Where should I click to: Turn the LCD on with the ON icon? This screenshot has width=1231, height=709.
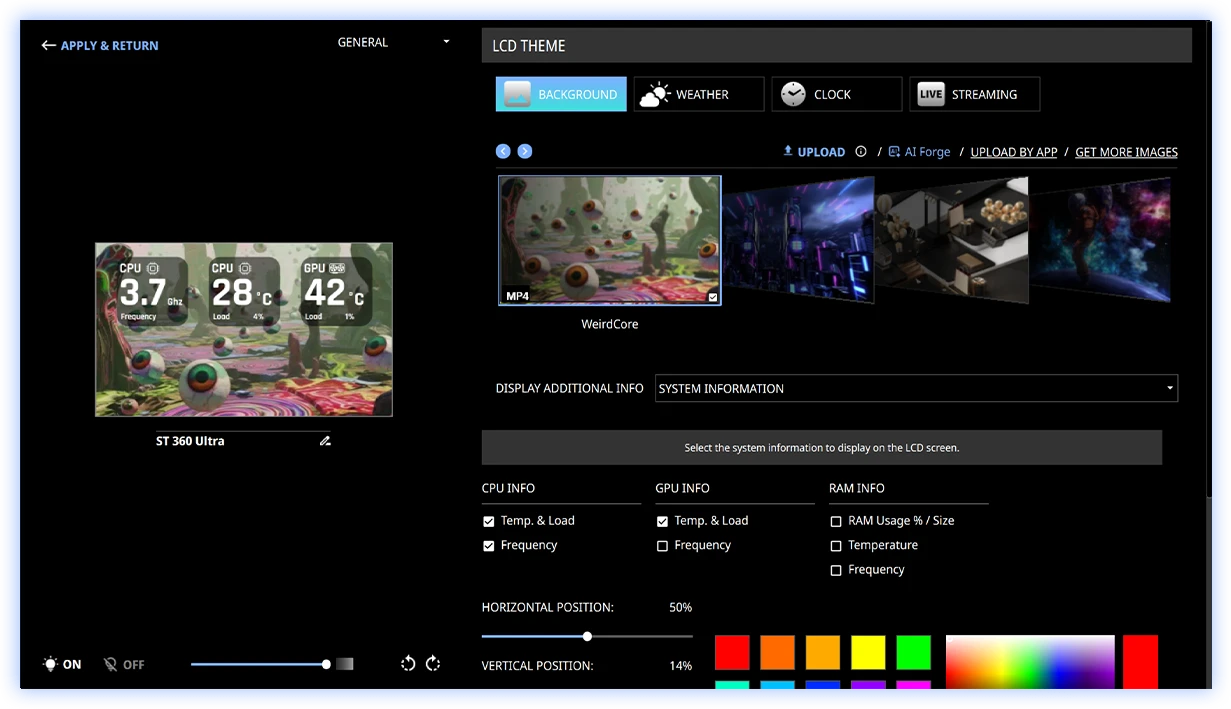(51, 664)
